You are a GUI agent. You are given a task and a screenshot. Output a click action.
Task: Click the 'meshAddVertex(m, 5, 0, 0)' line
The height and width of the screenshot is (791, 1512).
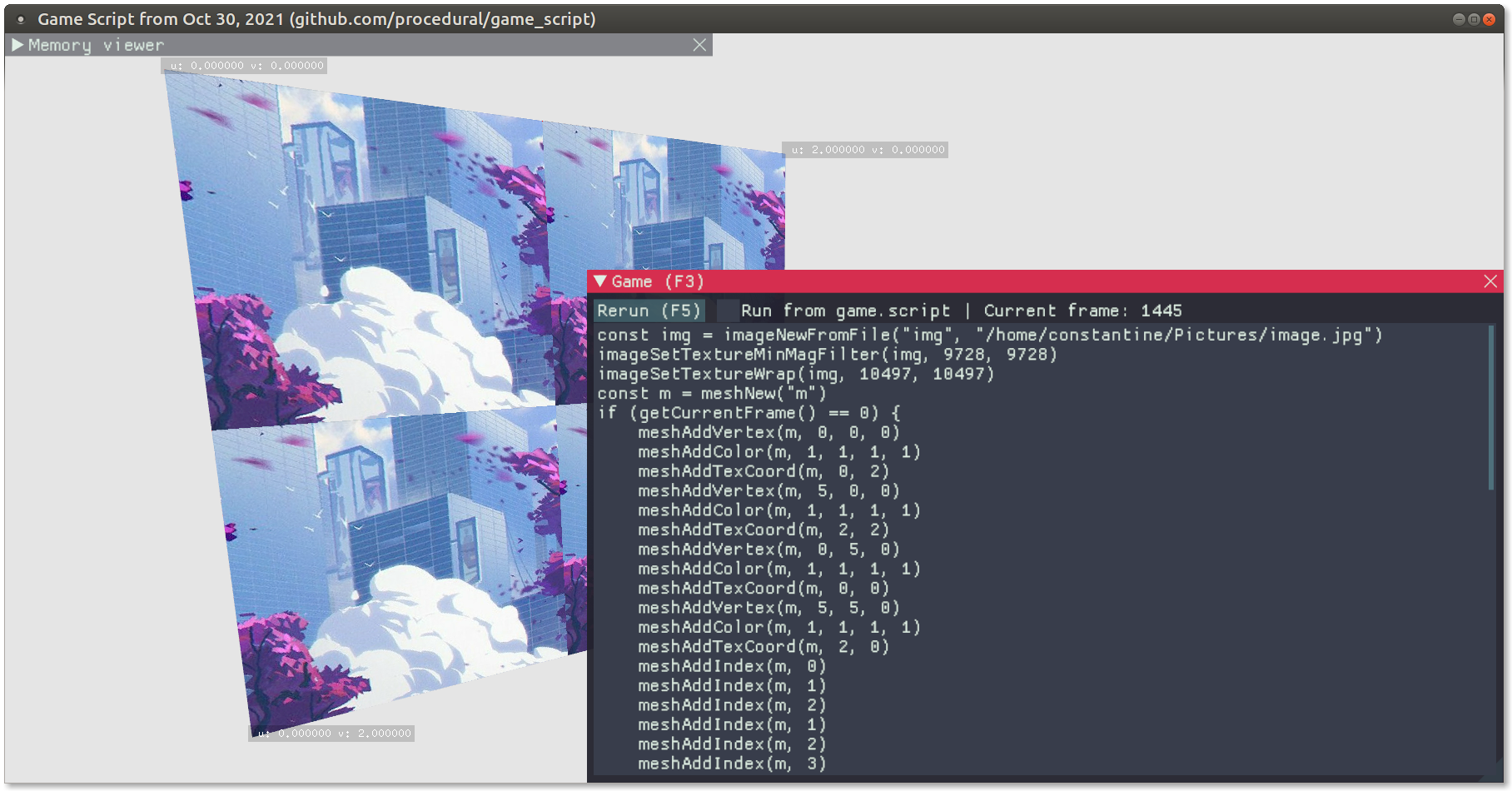[x=769, y=490]
